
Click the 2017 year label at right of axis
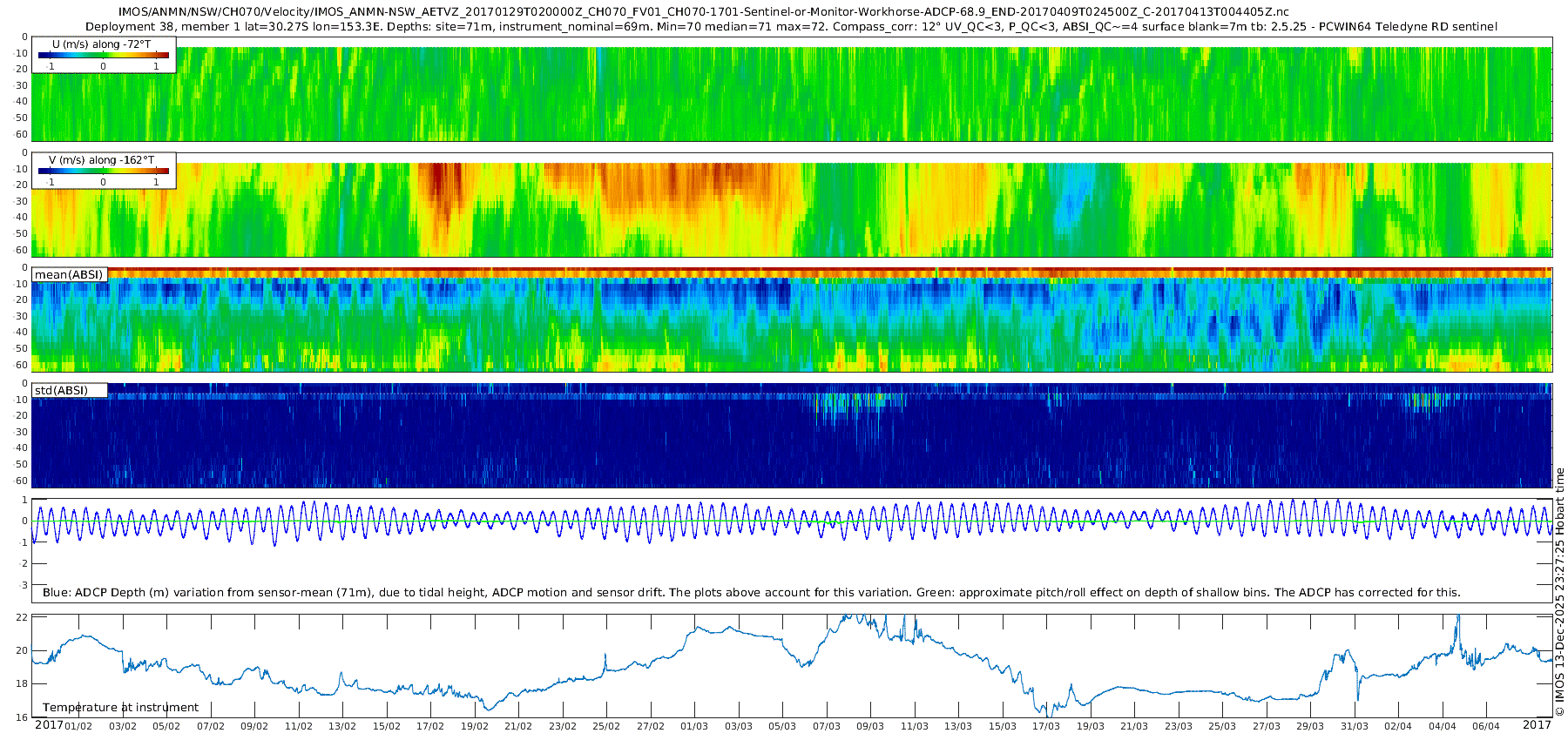1537,724
